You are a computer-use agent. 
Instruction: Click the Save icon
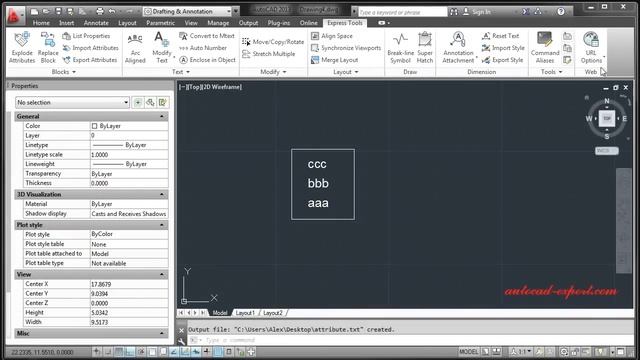pyautogui.click(x=58, y=11)
